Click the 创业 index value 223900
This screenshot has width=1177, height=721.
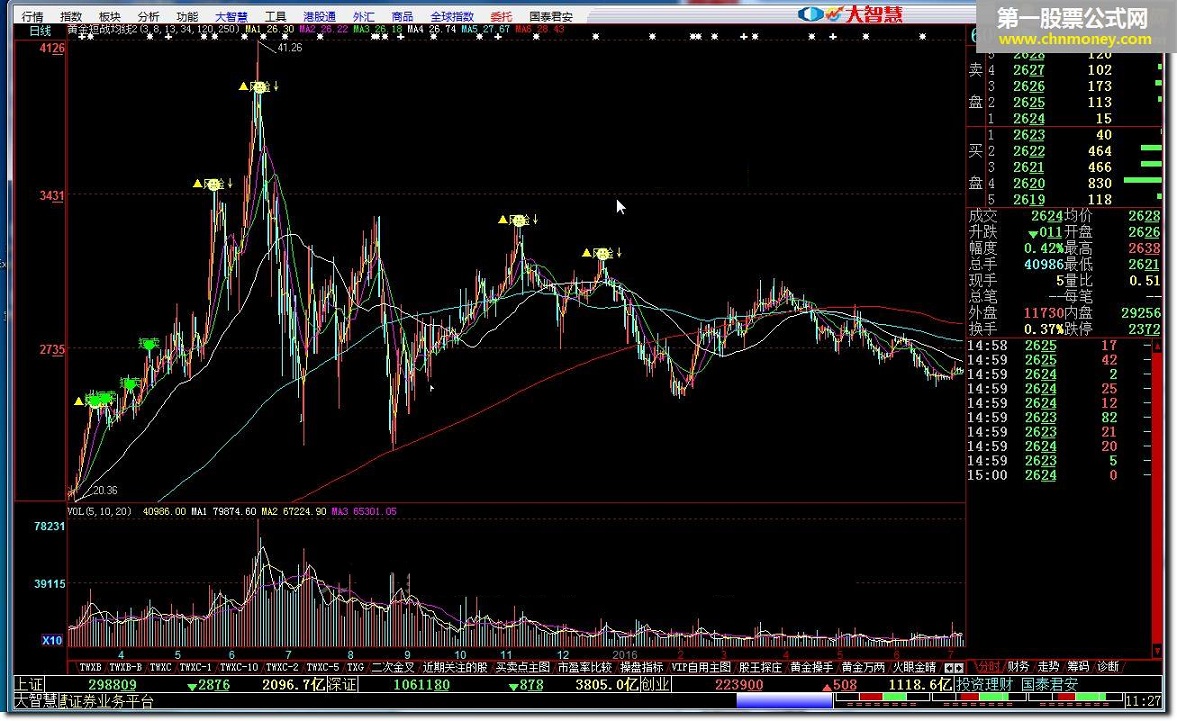[x=739, y=684]
